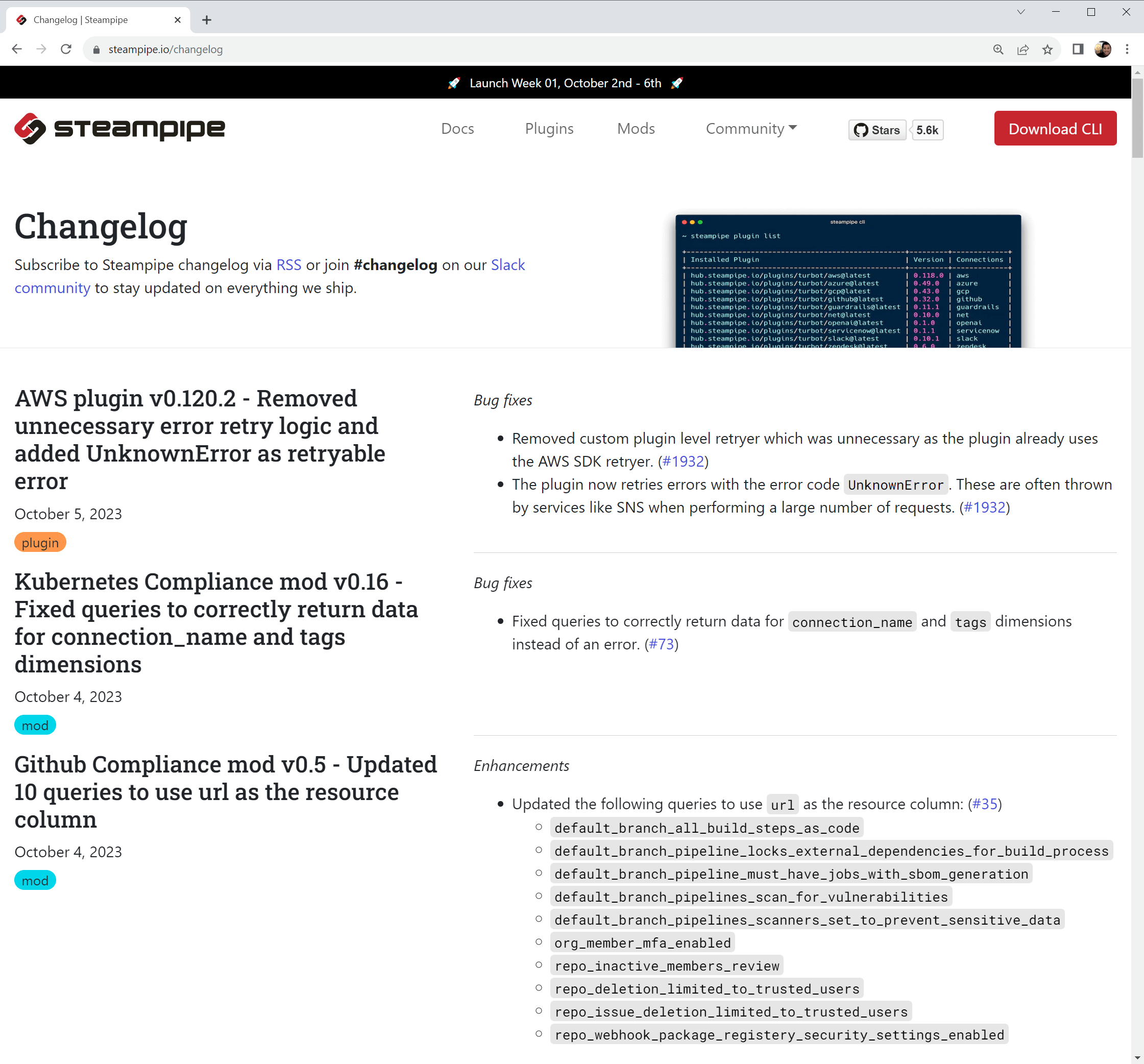Click the UnknownError code text
Screen dimensions: 1144x1064
[x=895, y=485]
